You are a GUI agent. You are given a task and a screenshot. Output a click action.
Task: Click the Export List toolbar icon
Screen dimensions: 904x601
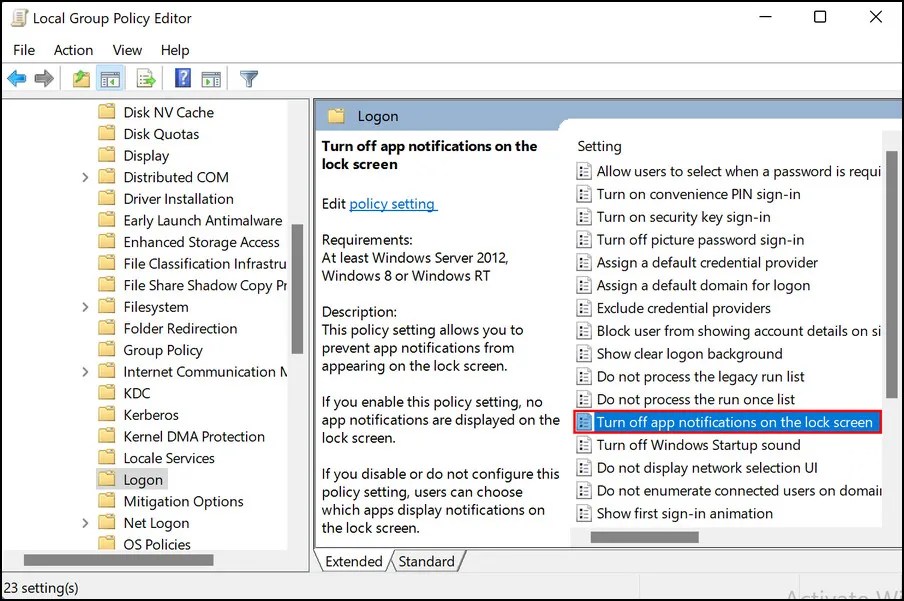pos(145,78)
